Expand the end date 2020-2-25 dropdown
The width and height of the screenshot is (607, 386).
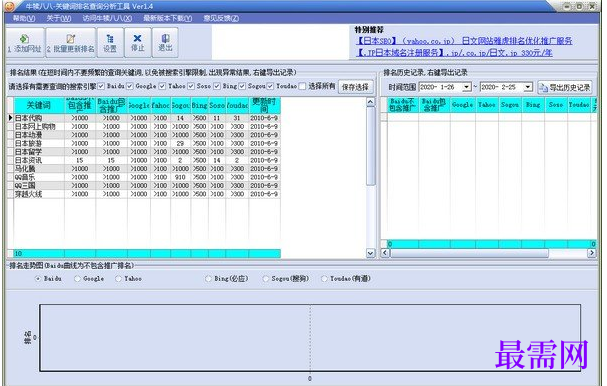528,87
